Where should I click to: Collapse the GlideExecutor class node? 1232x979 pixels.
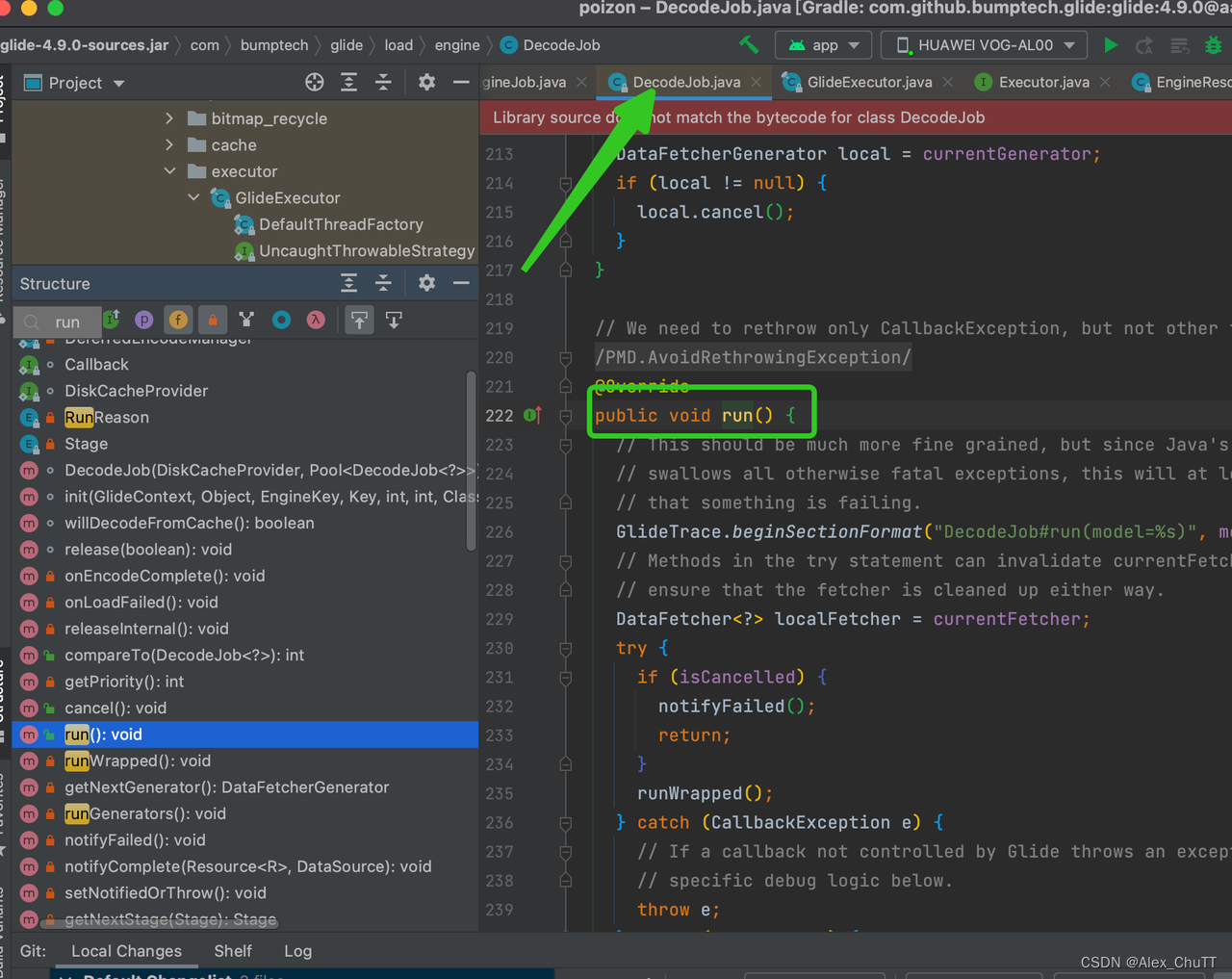[193, 197]
